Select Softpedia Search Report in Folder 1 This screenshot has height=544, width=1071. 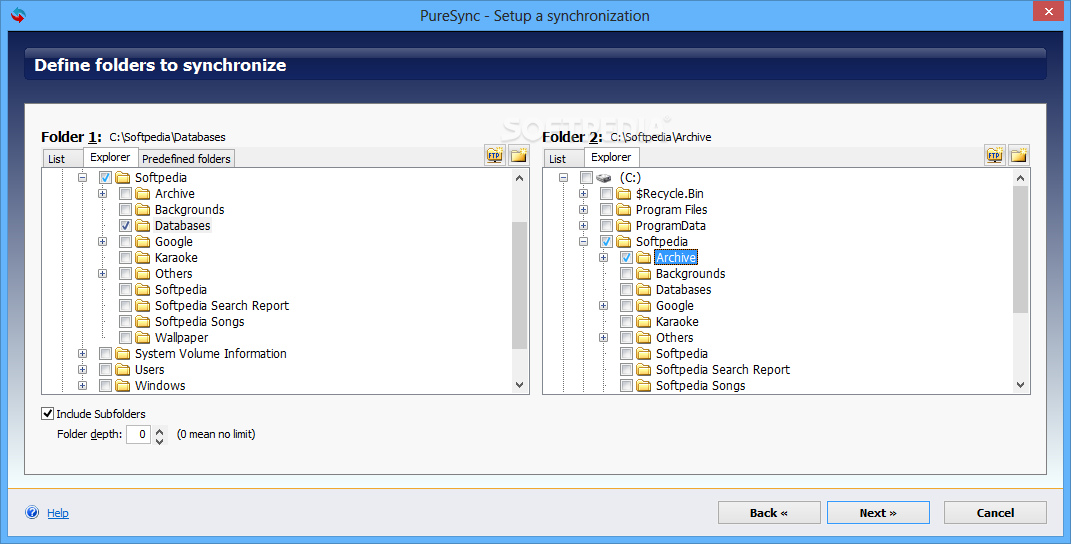(x=221, y=305)
